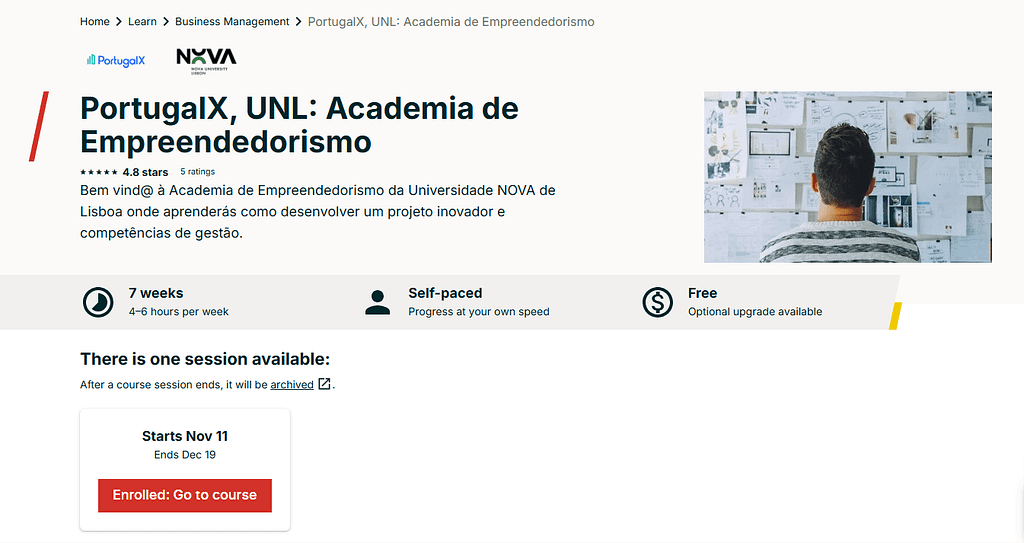Click the clock icon beside 7 weeks
The height and width of the screenshot is (543, 1024).
pyautogui.click(x=97, y=302)
